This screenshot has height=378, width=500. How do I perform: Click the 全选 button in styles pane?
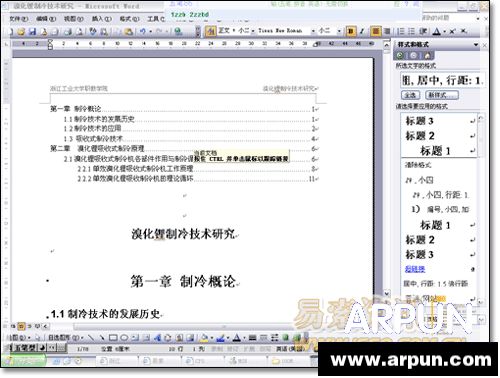pos(410,95)
